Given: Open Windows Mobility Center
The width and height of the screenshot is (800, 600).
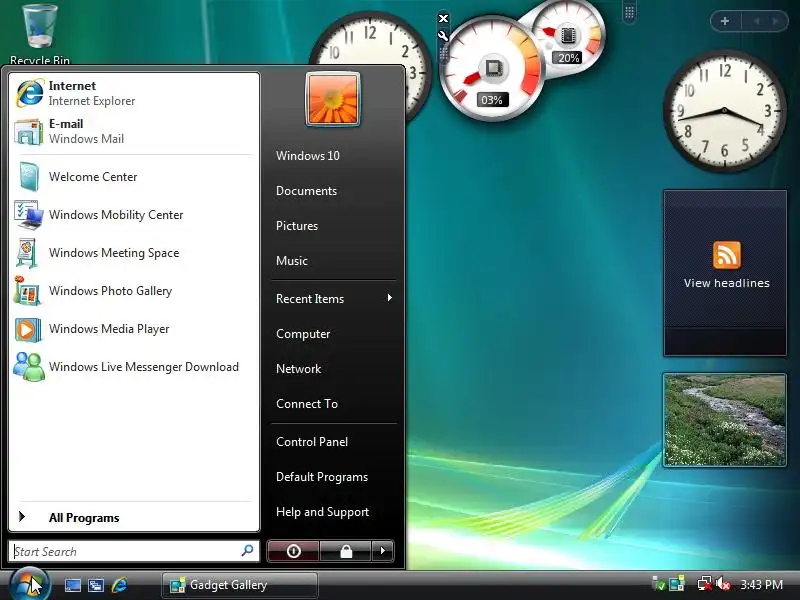Looking at the screenshot, I should [x=134, y=215].
